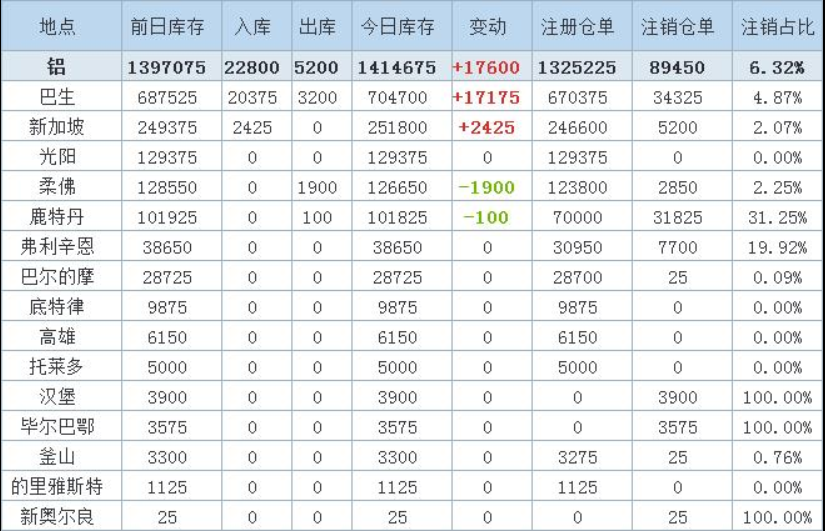Click the red +17600 change value
This screenshot has height=531, width=825.
486,68
